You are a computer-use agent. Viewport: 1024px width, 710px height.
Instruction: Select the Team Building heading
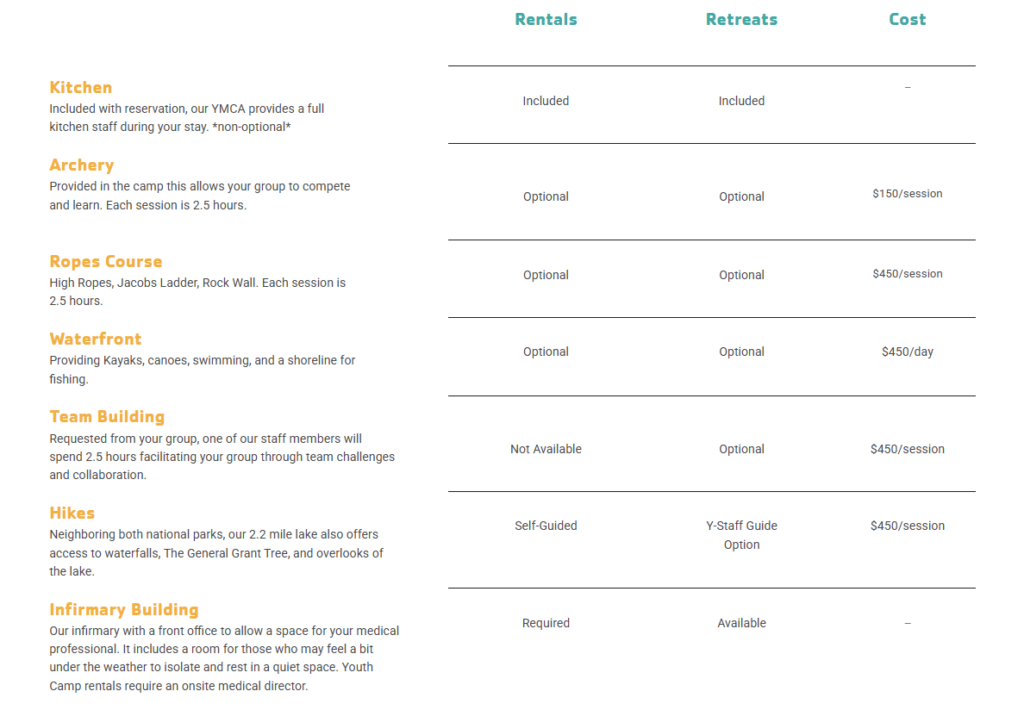tap(107, 416)
